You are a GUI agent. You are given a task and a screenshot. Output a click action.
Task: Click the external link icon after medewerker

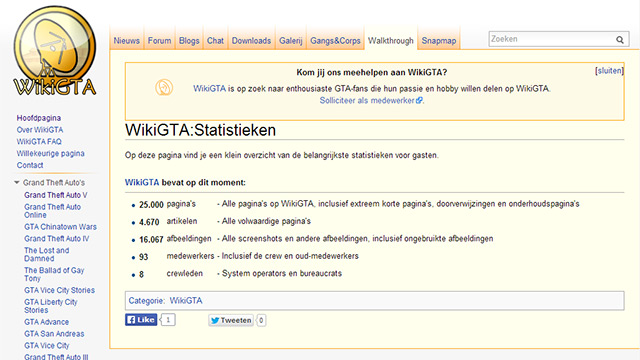[x=419, y=100]
